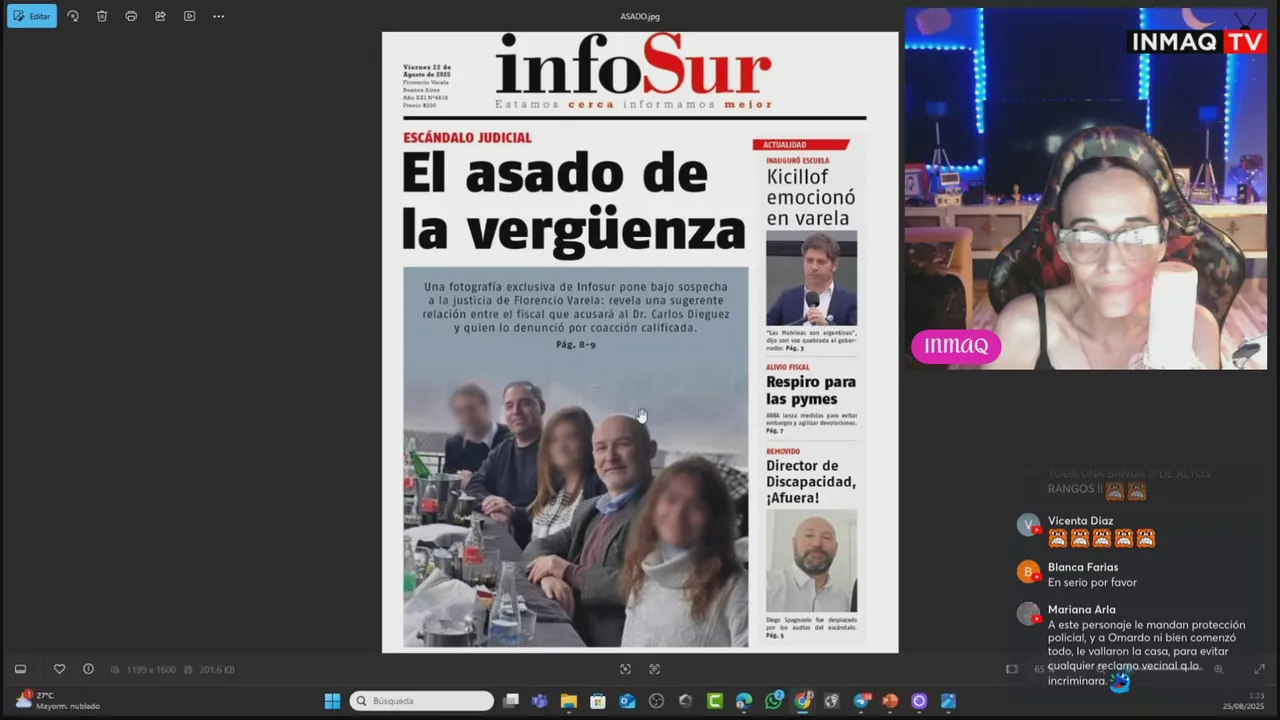Image resolution: width=1280 pixels, height=720 pixels.
Task: Rotate the image with the rotate icon
Action: pos(73,16)
